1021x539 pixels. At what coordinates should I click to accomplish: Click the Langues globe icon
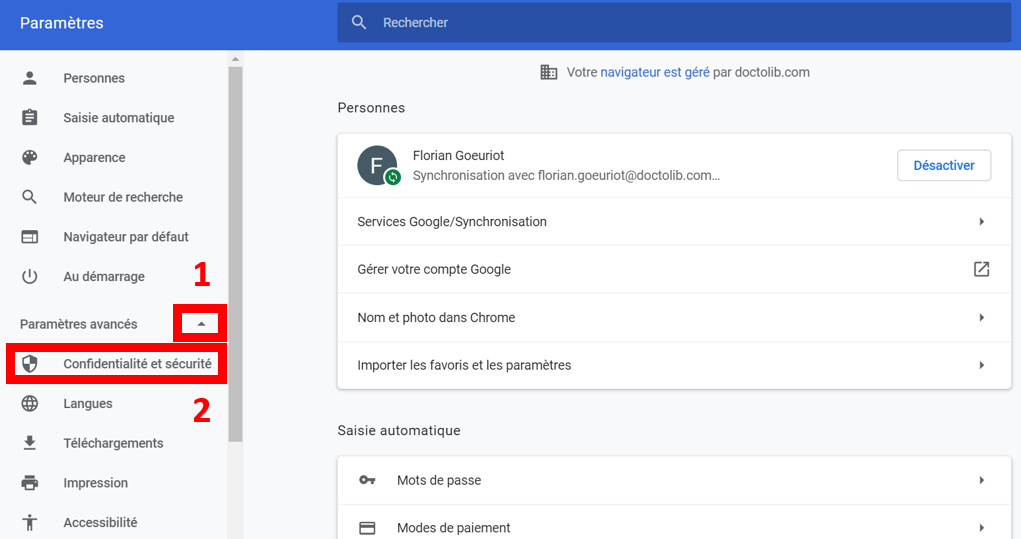coord(30,404)
